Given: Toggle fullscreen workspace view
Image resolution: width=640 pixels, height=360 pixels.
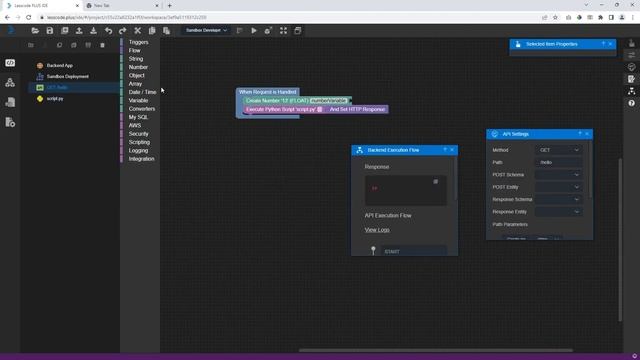Looking at the screenshot, I should (283, 31).
